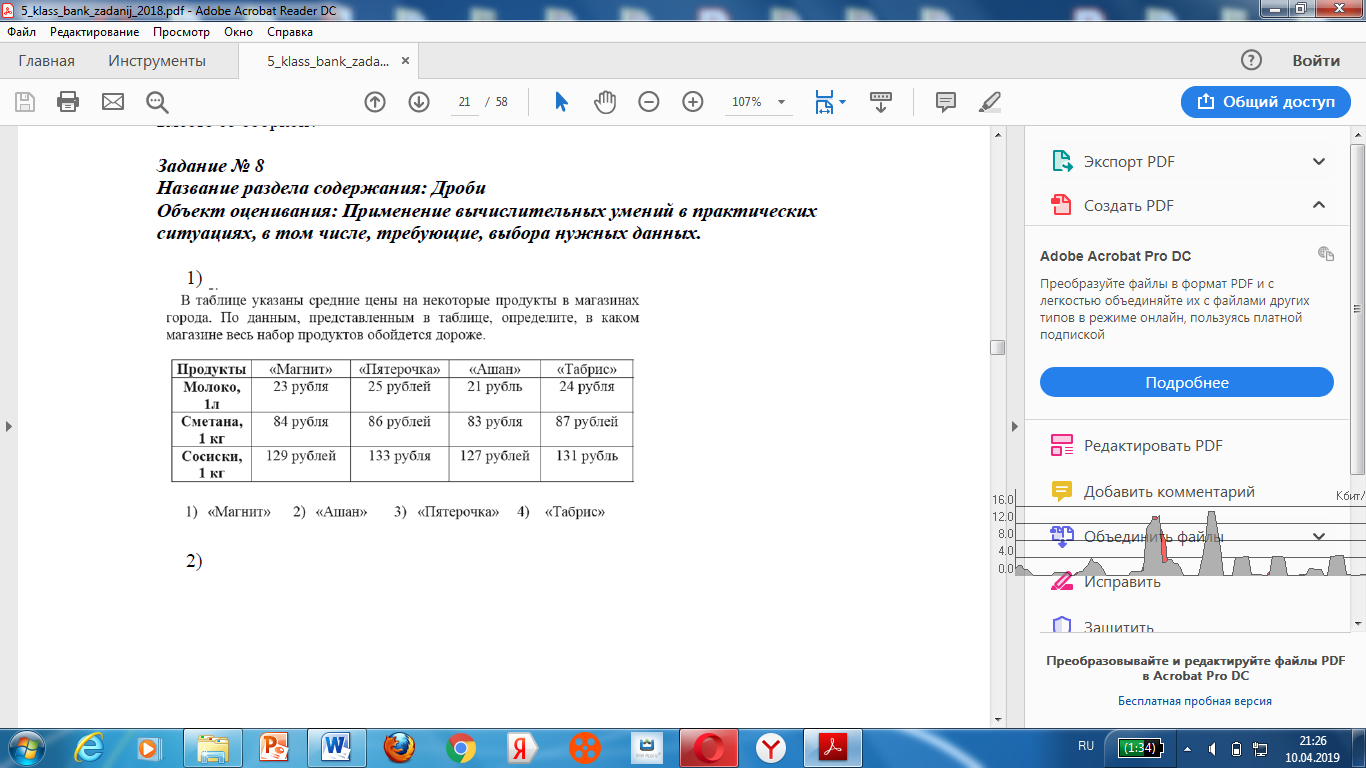Click the tray volume speaker icon
1366x768 pixels.
(1211, 748)
